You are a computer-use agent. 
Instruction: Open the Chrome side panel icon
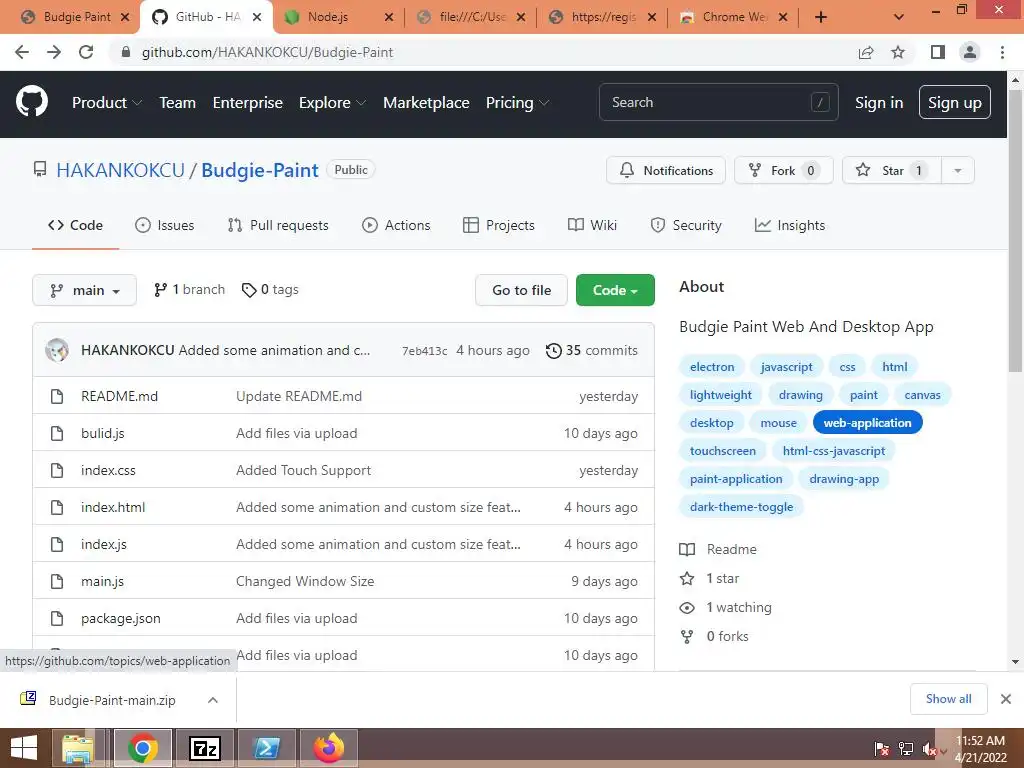pyautogui.click(x=938, y=52)
